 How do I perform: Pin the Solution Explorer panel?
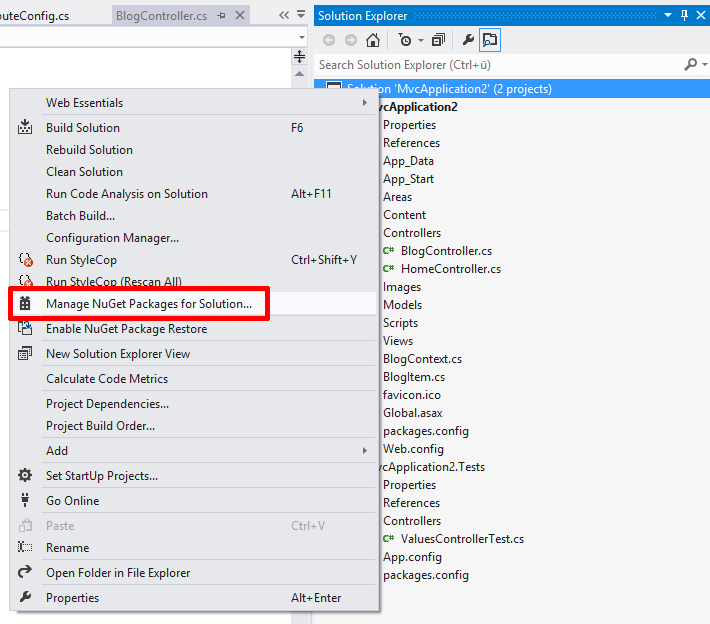[684, 15]
